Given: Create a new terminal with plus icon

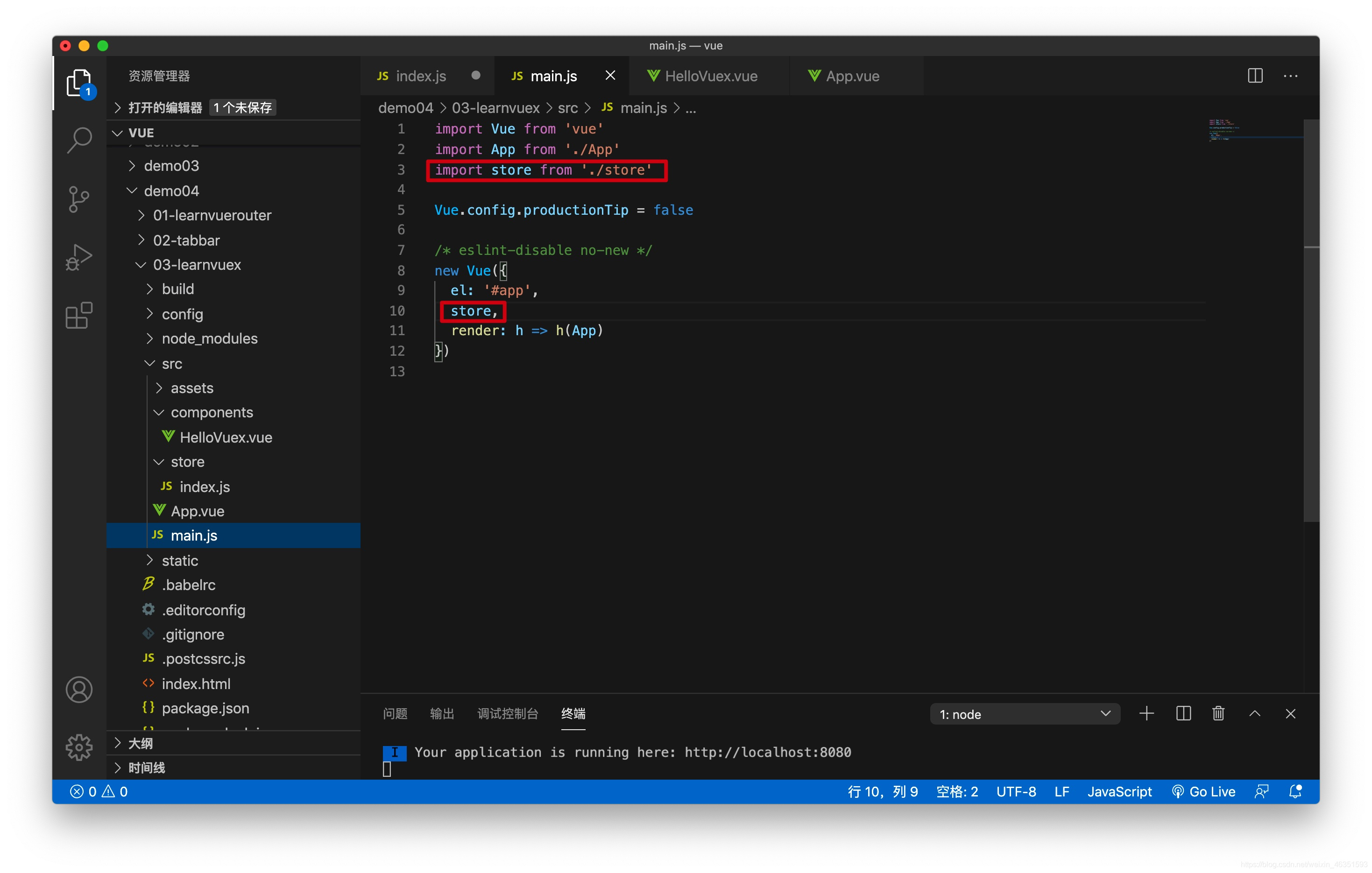Looking at the screenshot, I should tap(1146, 713).
